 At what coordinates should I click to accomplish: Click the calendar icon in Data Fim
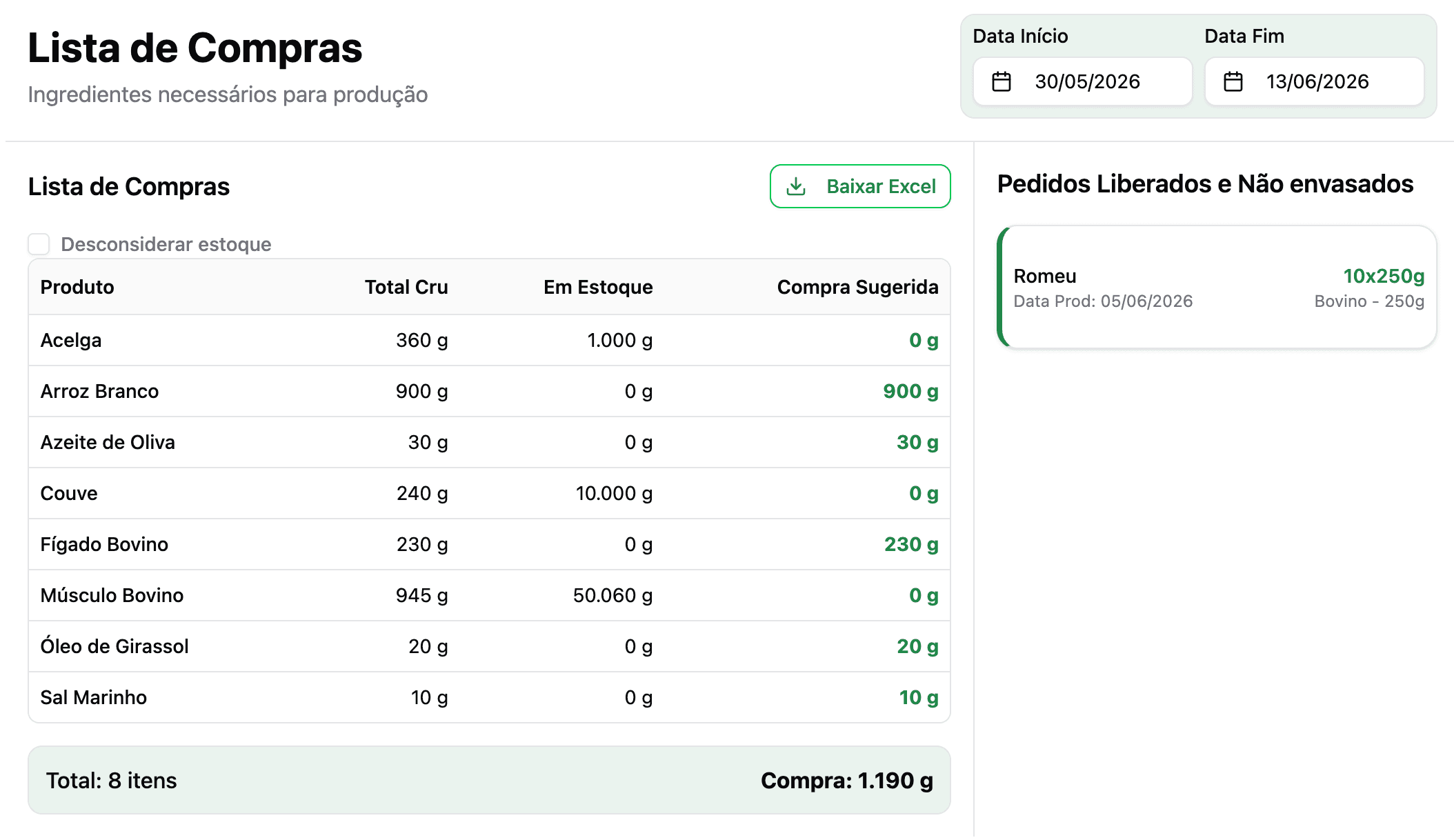(x=1233, y=81)
